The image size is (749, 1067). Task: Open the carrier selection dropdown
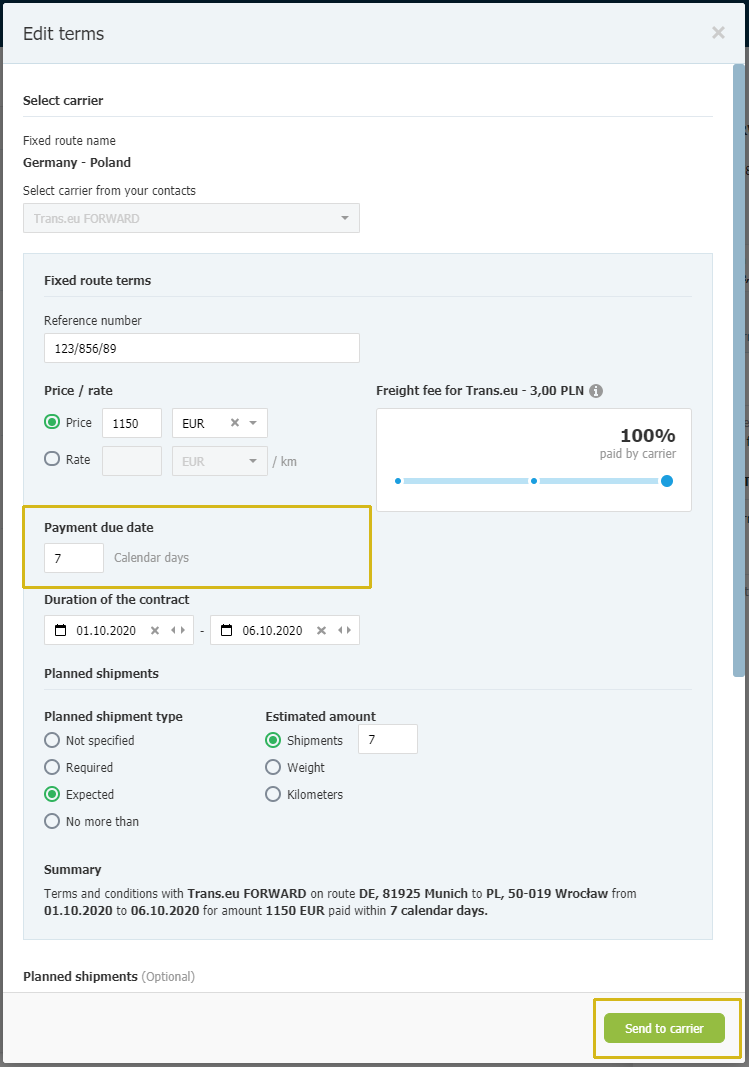click(191, 218)
